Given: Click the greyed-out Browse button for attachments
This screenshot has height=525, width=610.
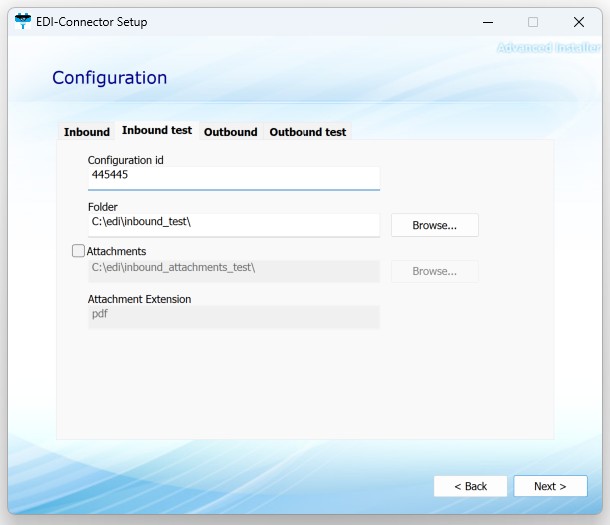Looking at the screenshot, I should coord(434,271).
